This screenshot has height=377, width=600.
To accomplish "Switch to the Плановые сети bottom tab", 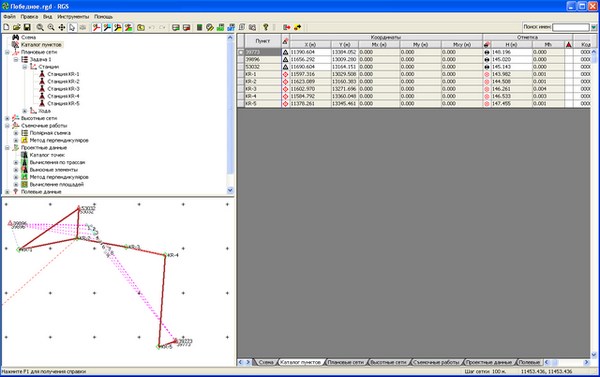I will 346,362.
